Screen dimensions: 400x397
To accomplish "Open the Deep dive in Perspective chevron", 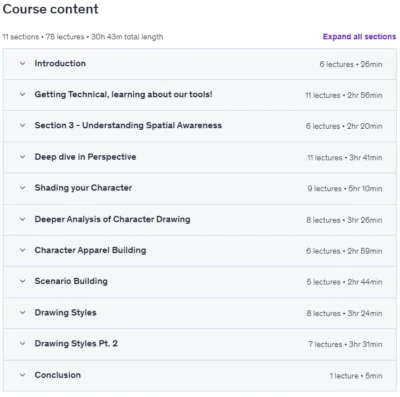I will (x=22, y=157).
